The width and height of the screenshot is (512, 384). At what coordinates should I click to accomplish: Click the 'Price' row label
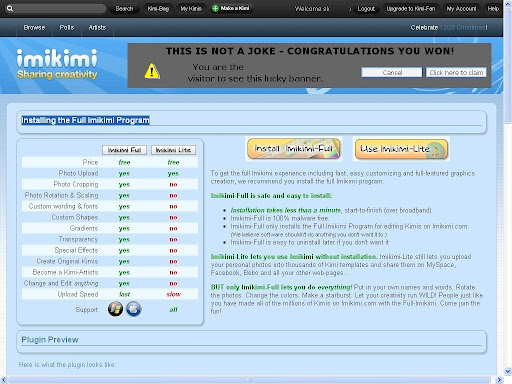[90, 162]
